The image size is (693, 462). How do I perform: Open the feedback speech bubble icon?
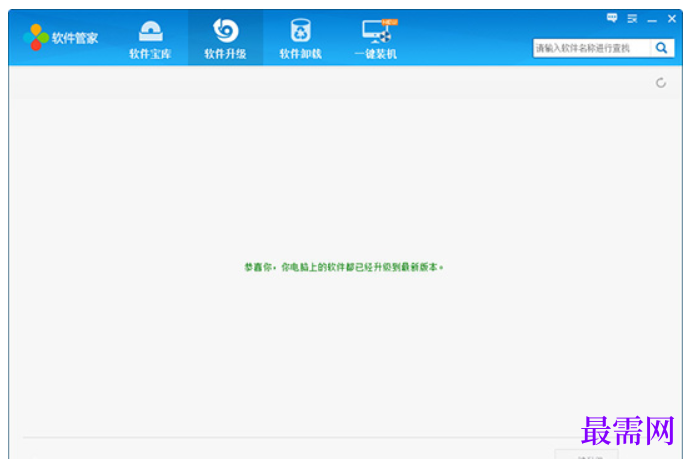click(x=612, y=18)
